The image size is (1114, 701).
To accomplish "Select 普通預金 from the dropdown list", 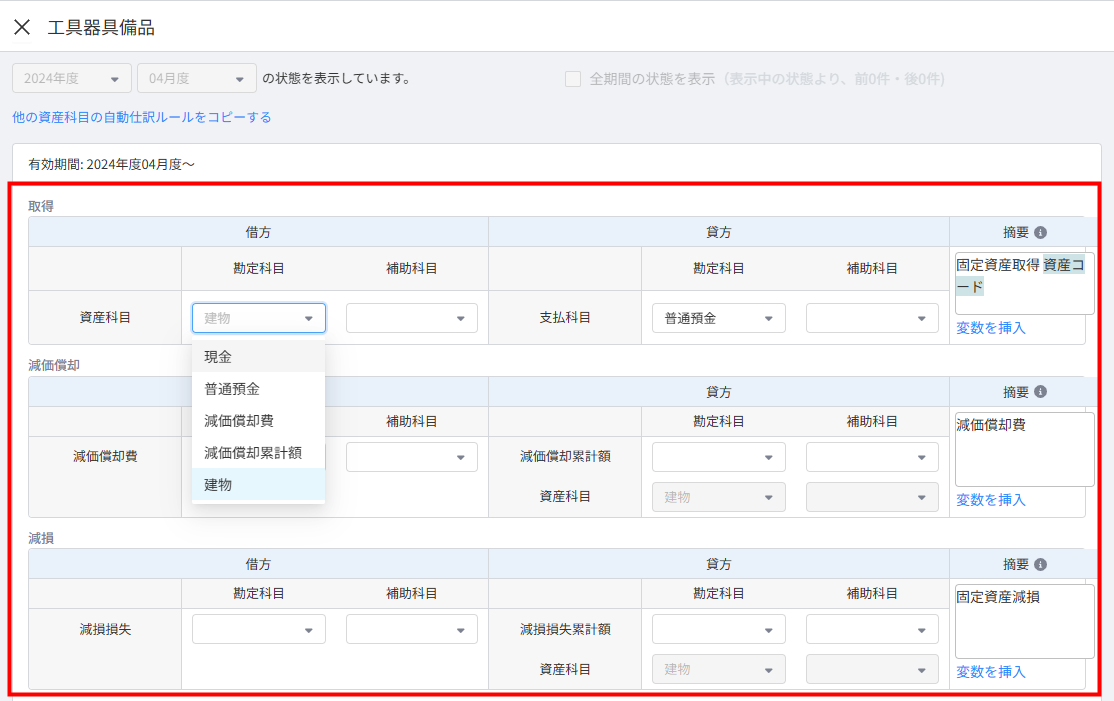I will click(x=258, y=388).
